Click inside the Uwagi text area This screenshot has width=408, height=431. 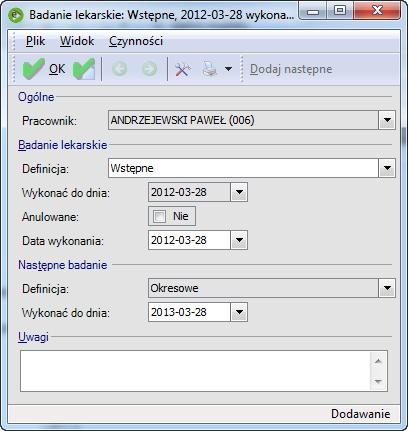[x=195, y=371]
